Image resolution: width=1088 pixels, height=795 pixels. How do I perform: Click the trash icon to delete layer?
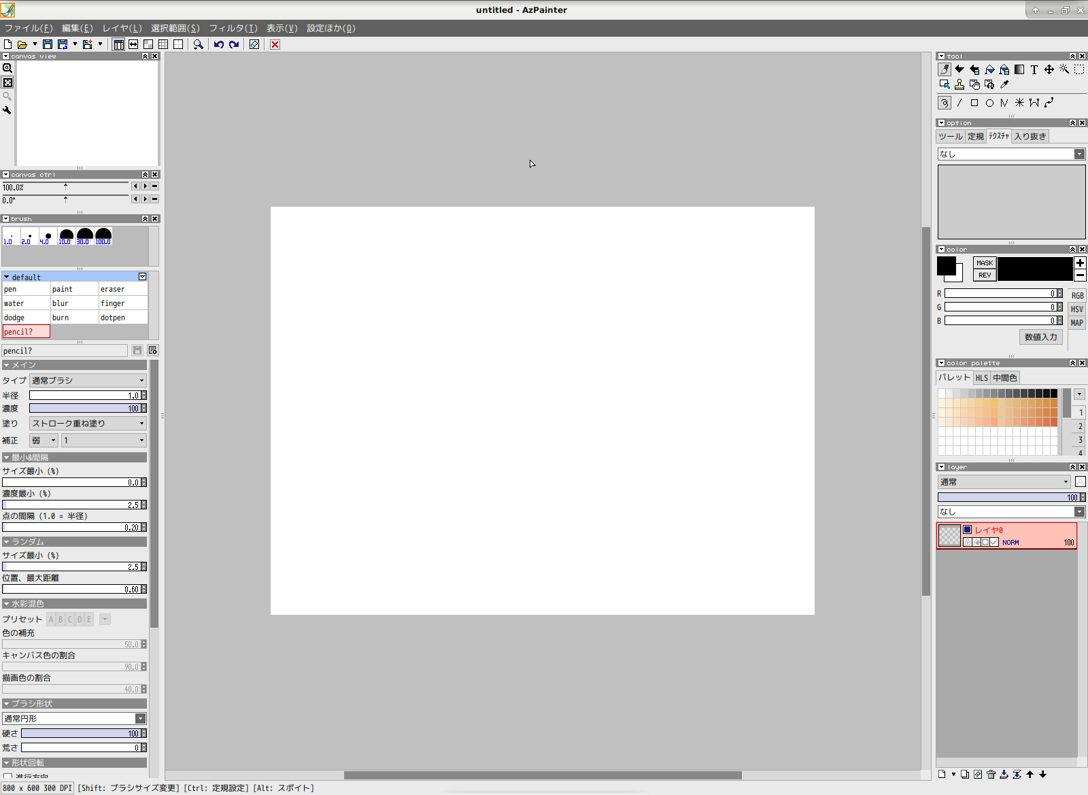coord(991,774)
